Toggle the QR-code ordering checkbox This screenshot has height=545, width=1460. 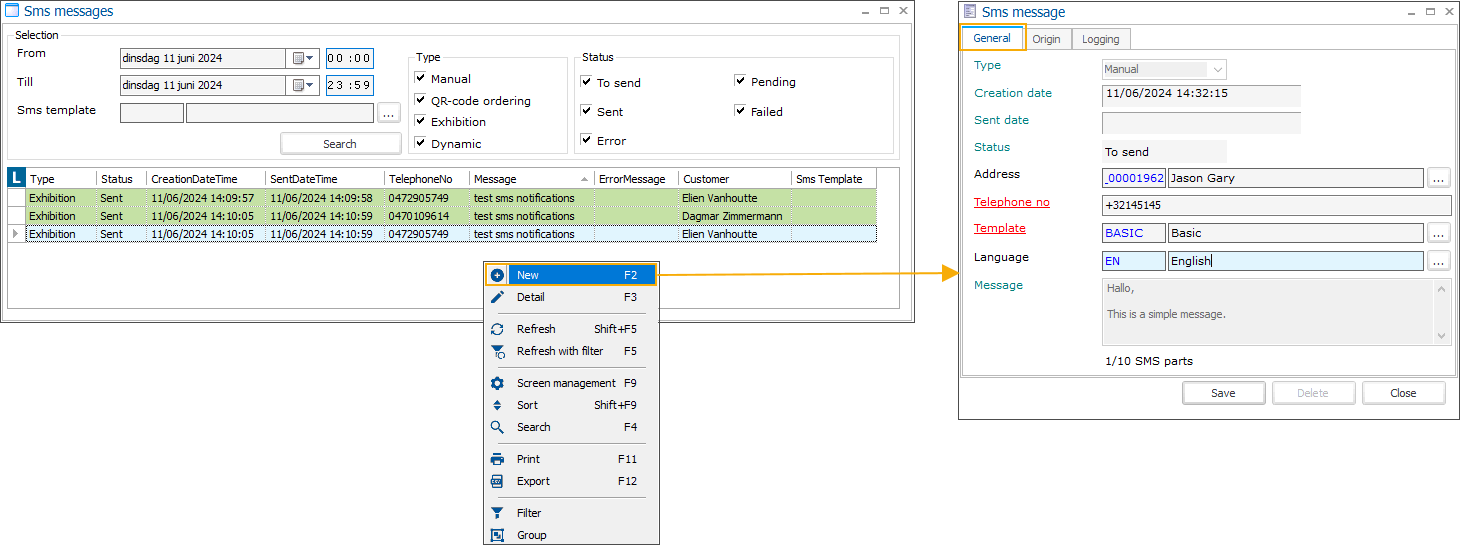421,100
